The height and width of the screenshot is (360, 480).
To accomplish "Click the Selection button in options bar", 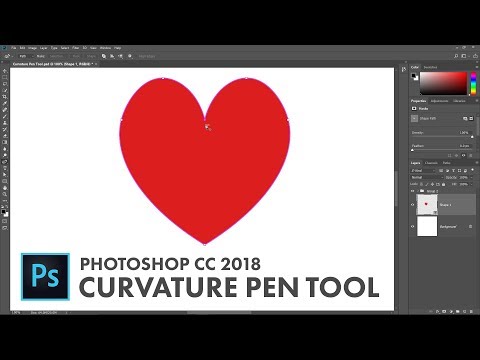I will pos(57,56).
